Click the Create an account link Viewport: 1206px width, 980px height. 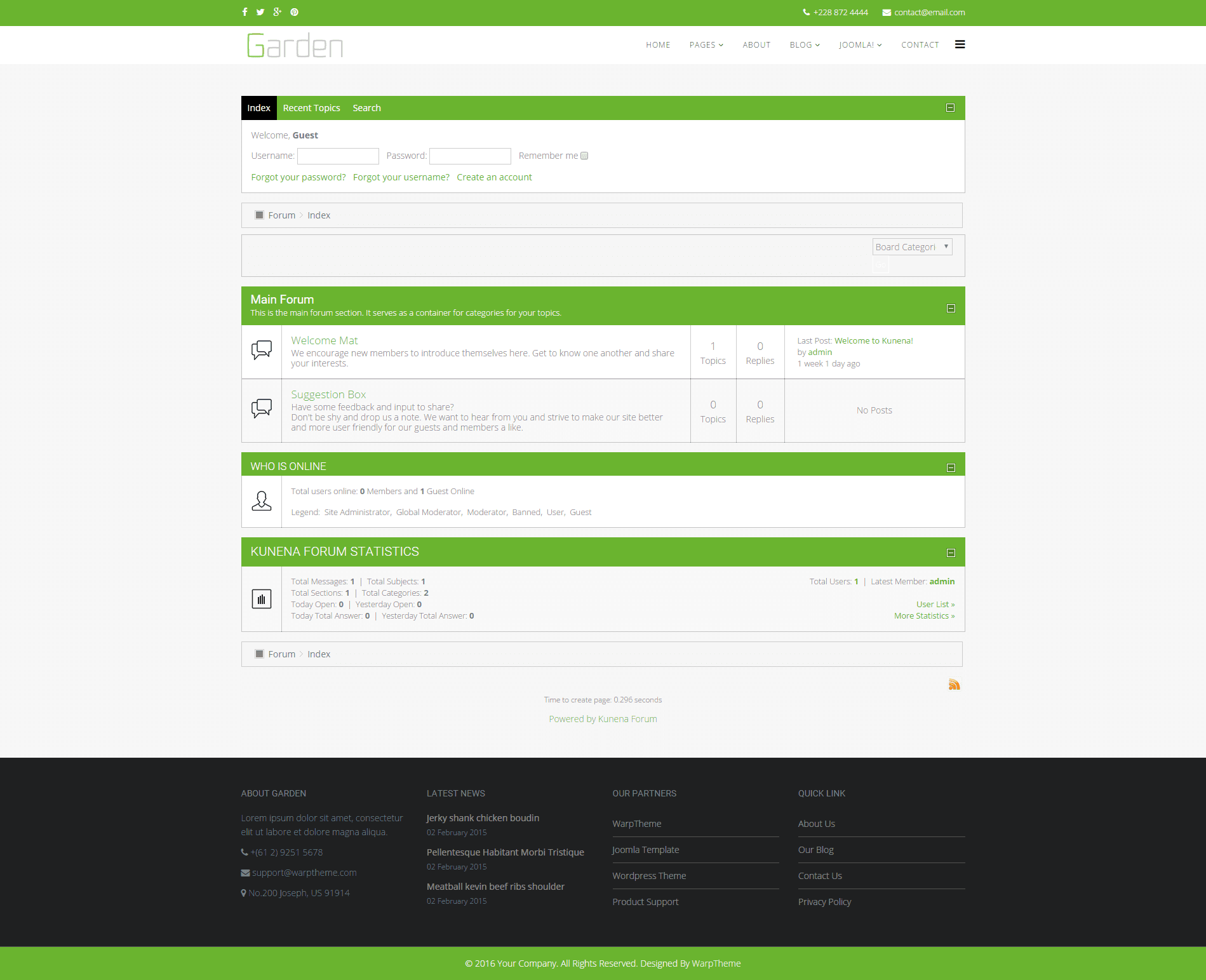click(x=493, y=177)
